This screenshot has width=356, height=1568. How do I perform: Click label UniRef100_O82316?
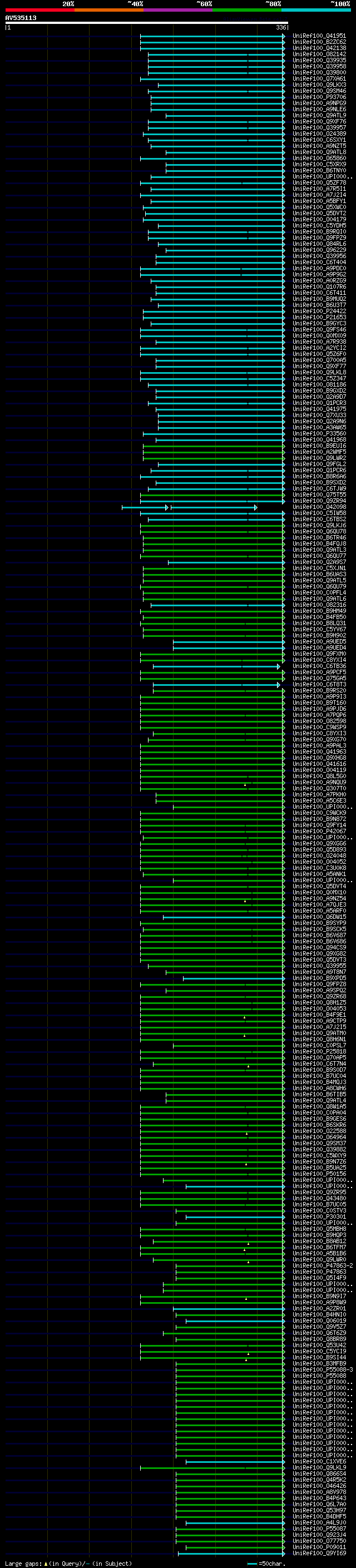tap(319, 605)
